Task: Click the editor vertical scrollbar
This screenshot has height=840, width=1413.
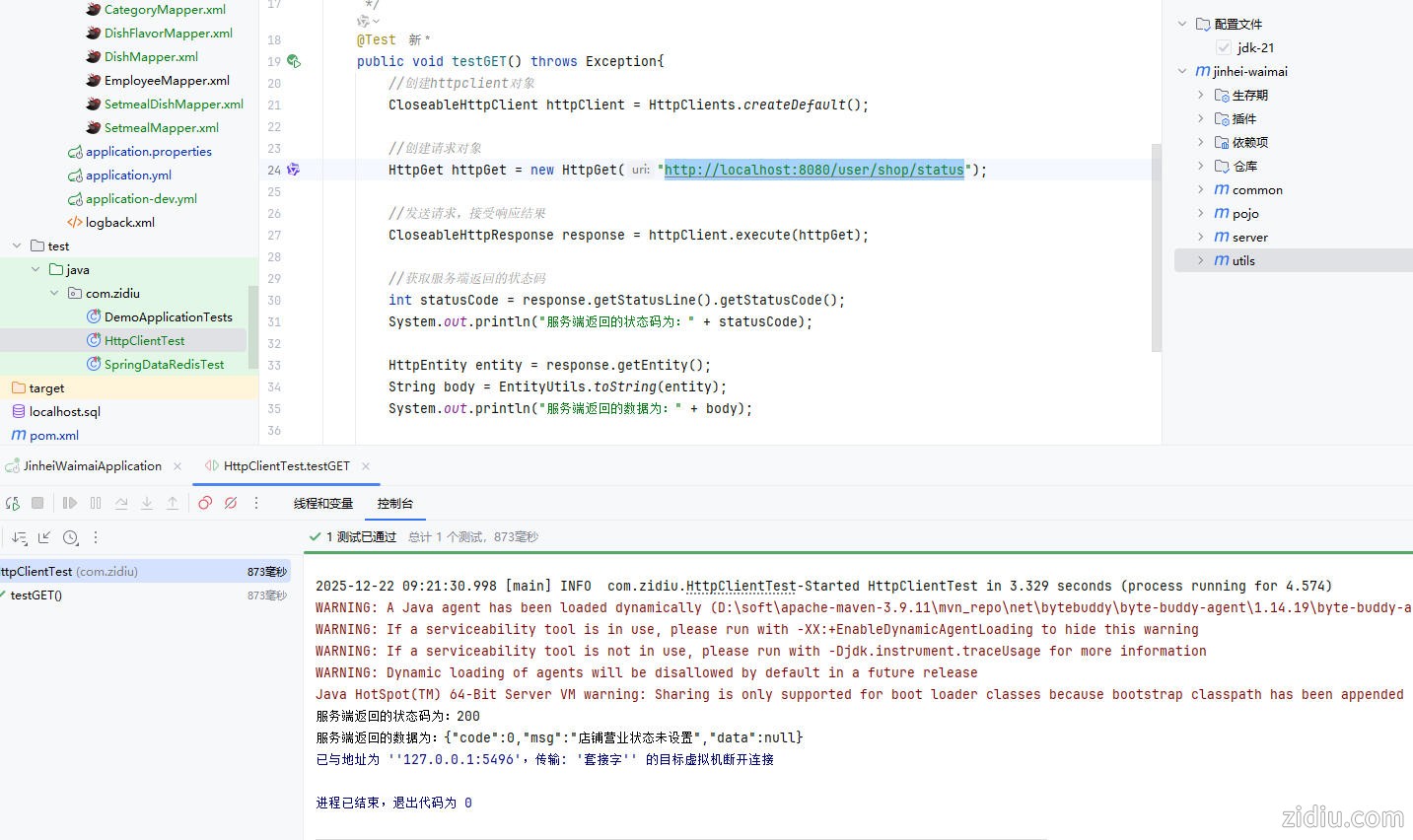Action: click(1156, 246)
